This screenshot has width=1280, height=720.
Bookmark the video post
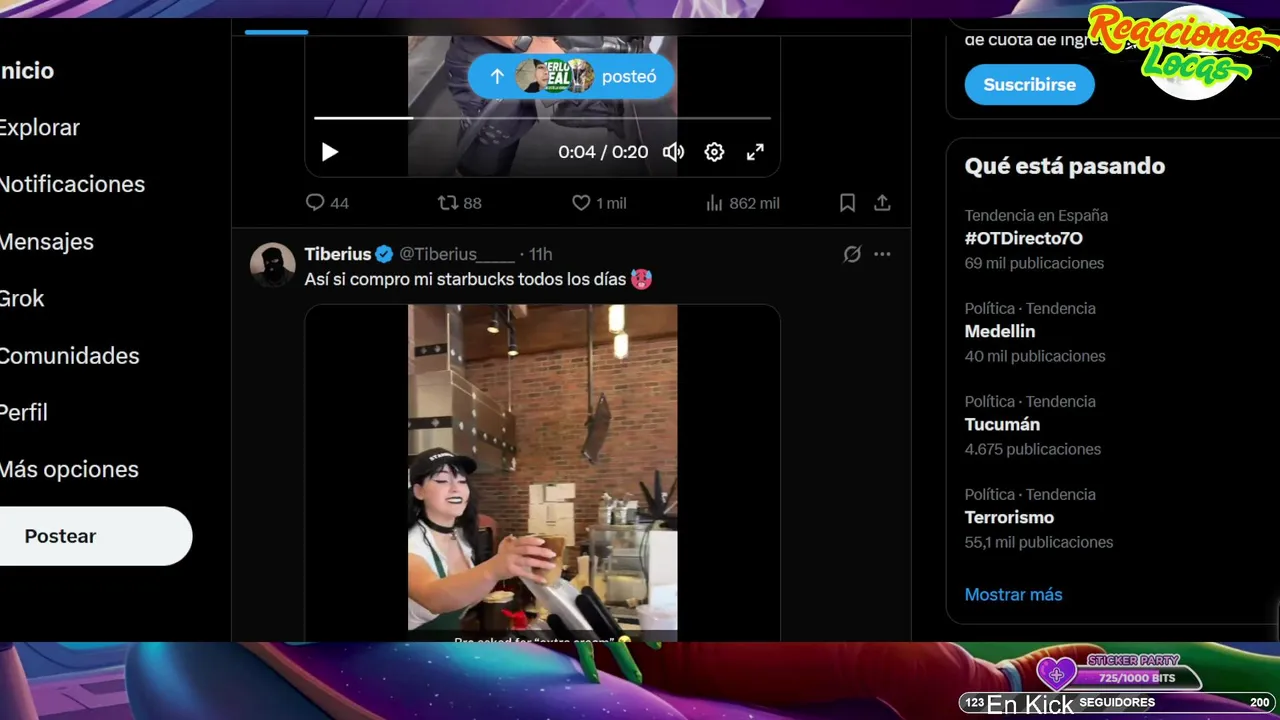tap(847, 203)
